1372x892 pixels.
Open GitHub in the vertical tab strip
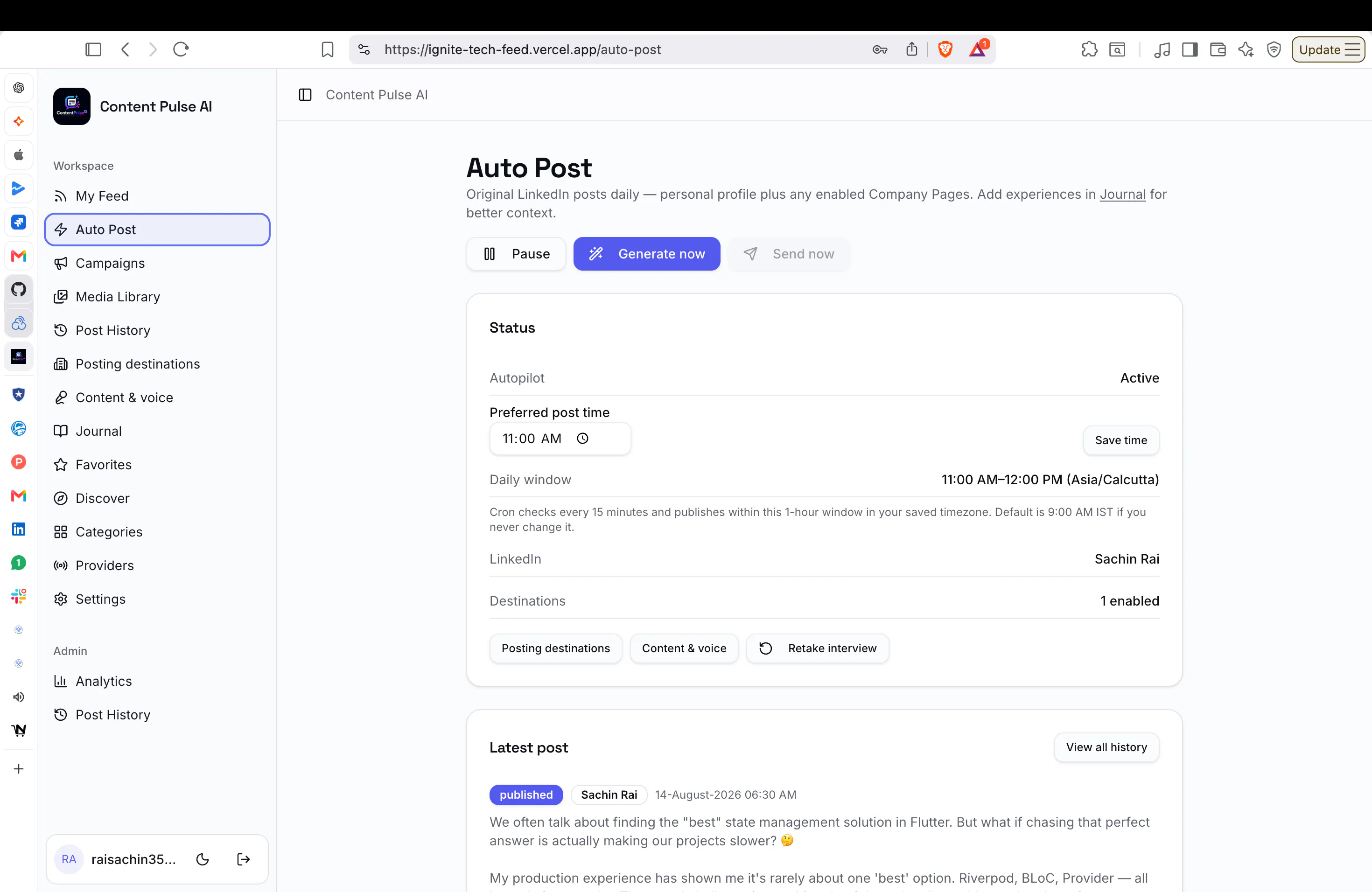click(x=19, y=289)
